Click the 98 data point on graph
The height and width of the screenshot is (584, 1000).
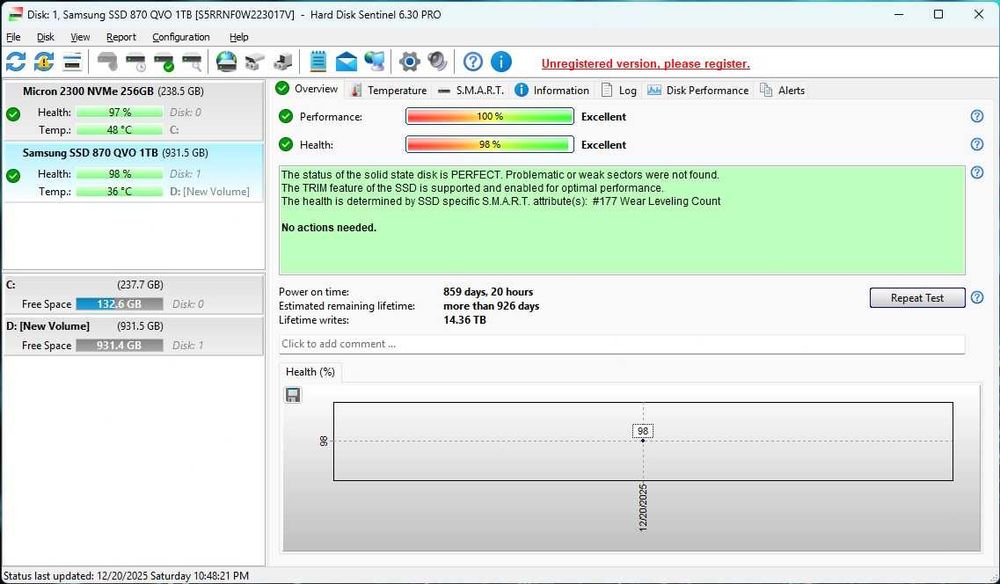tap(643, 440)
